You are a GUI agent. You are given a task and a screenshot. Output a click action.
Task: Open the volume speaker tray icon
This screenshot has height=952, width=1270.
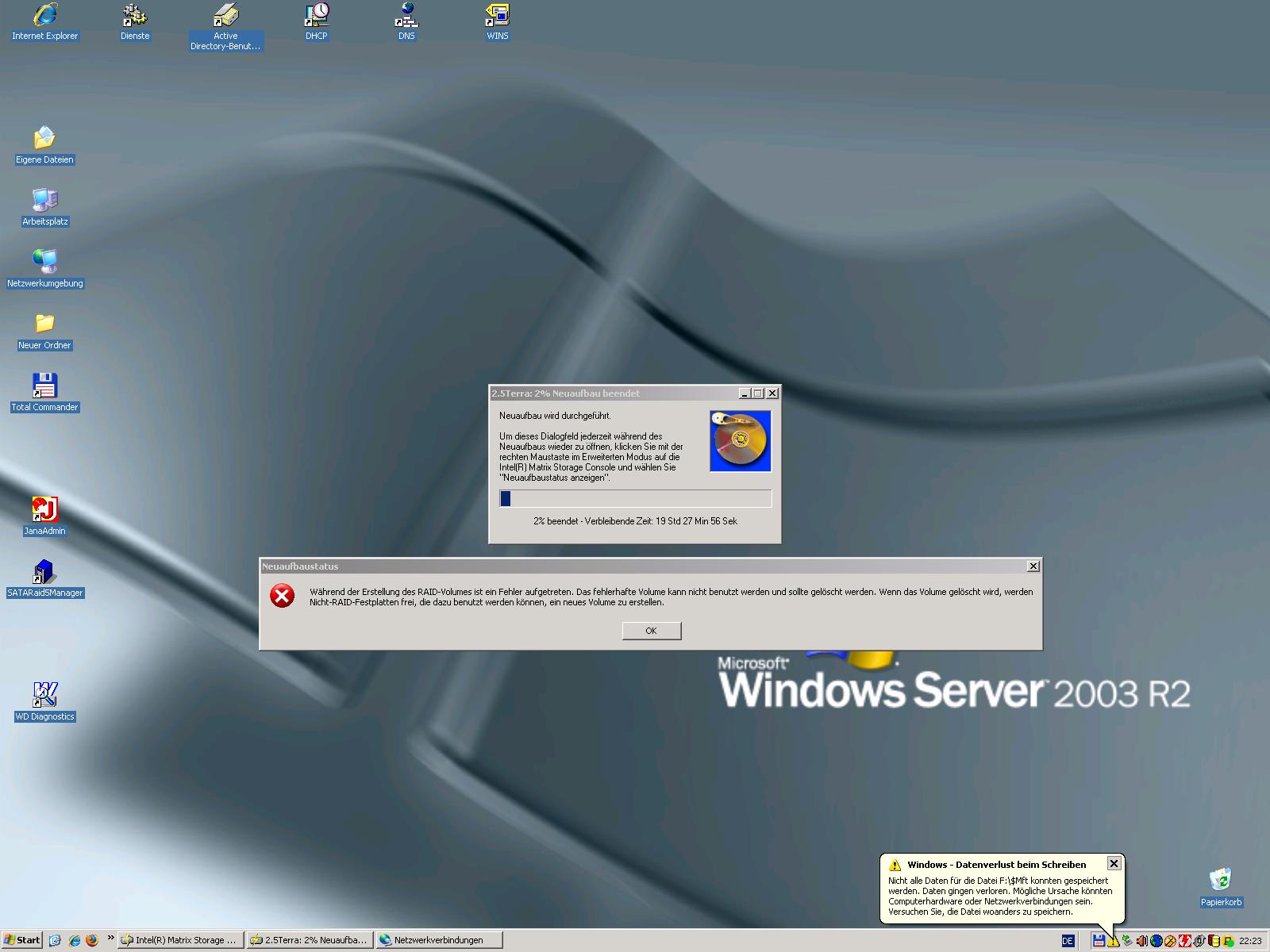point(1142,941)
